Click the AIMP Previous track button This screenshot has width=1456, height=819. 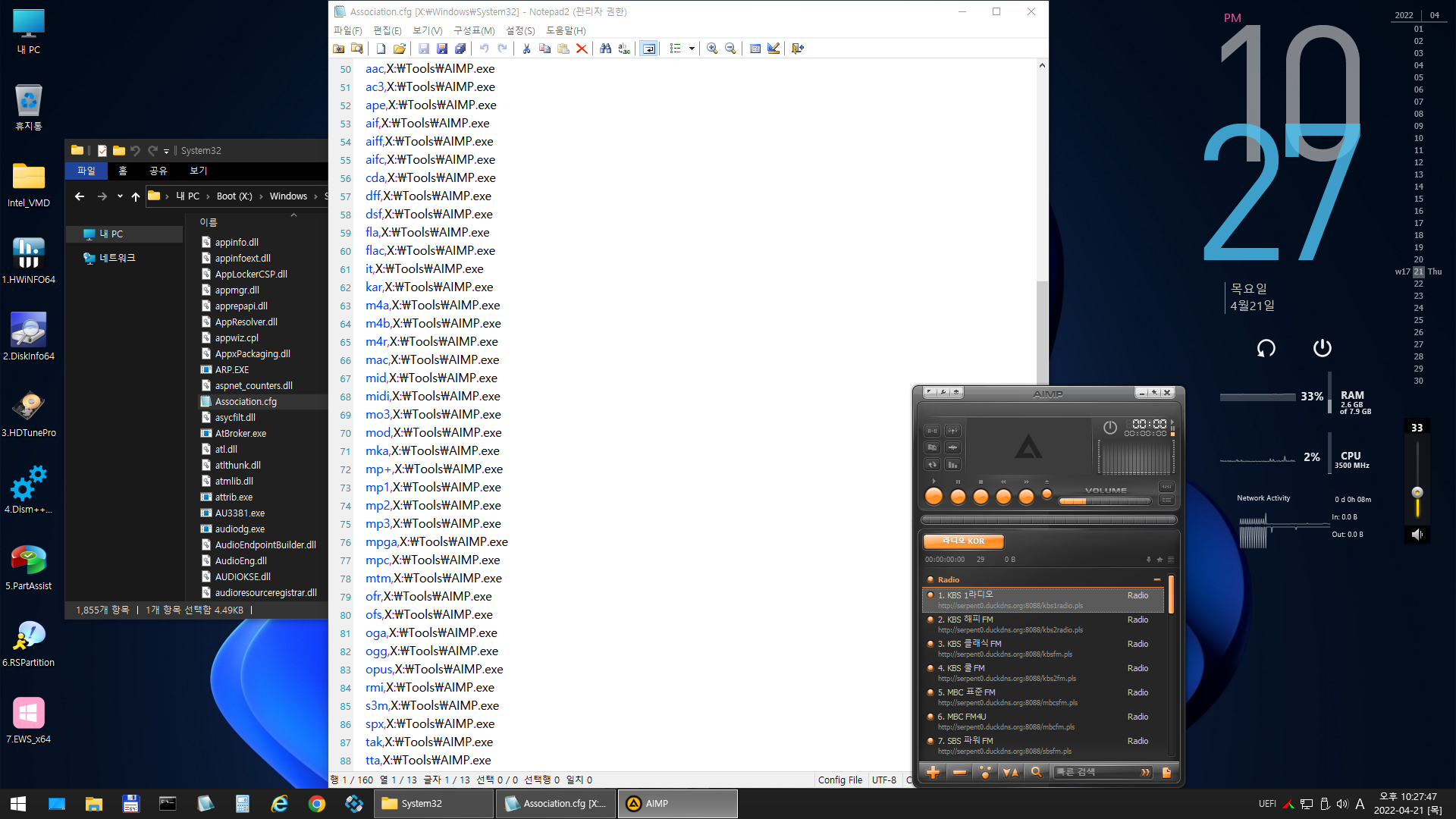click(x=1003, y=497)
